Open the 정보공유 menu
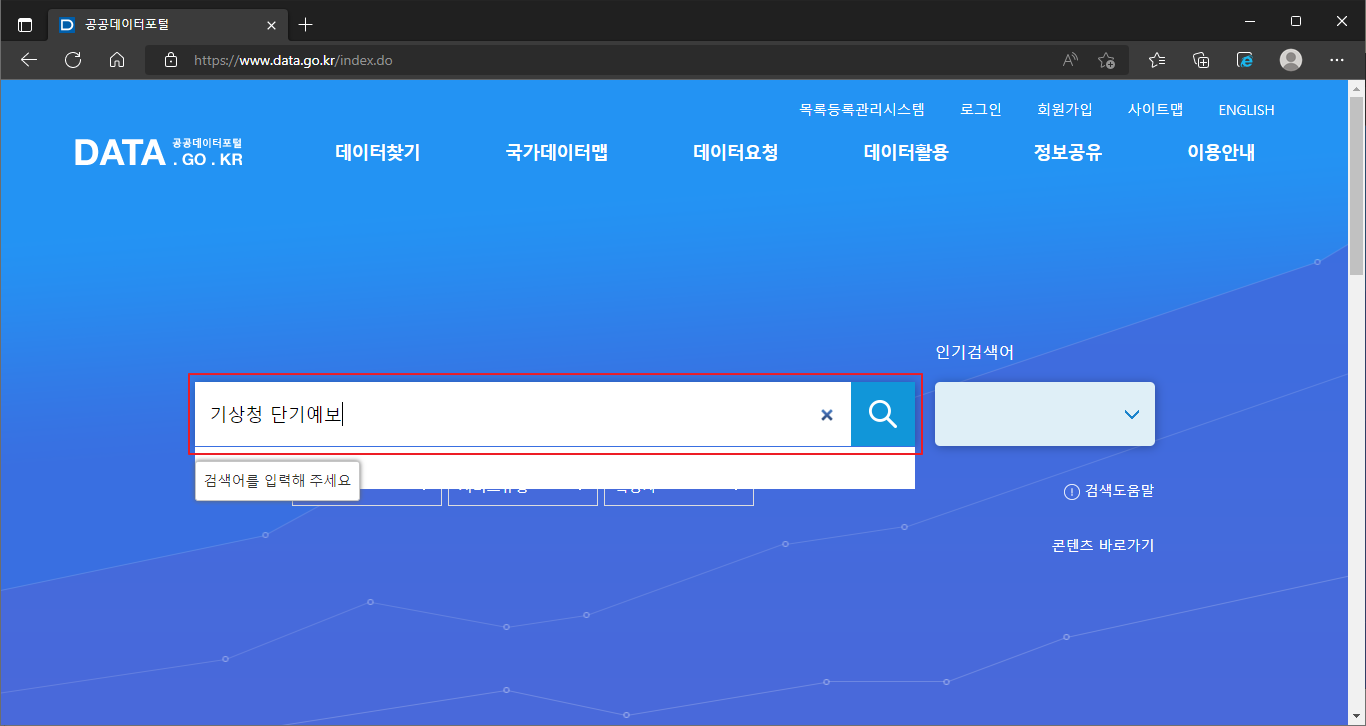This screenshot has height=726, width=1366. [1068, 152]
